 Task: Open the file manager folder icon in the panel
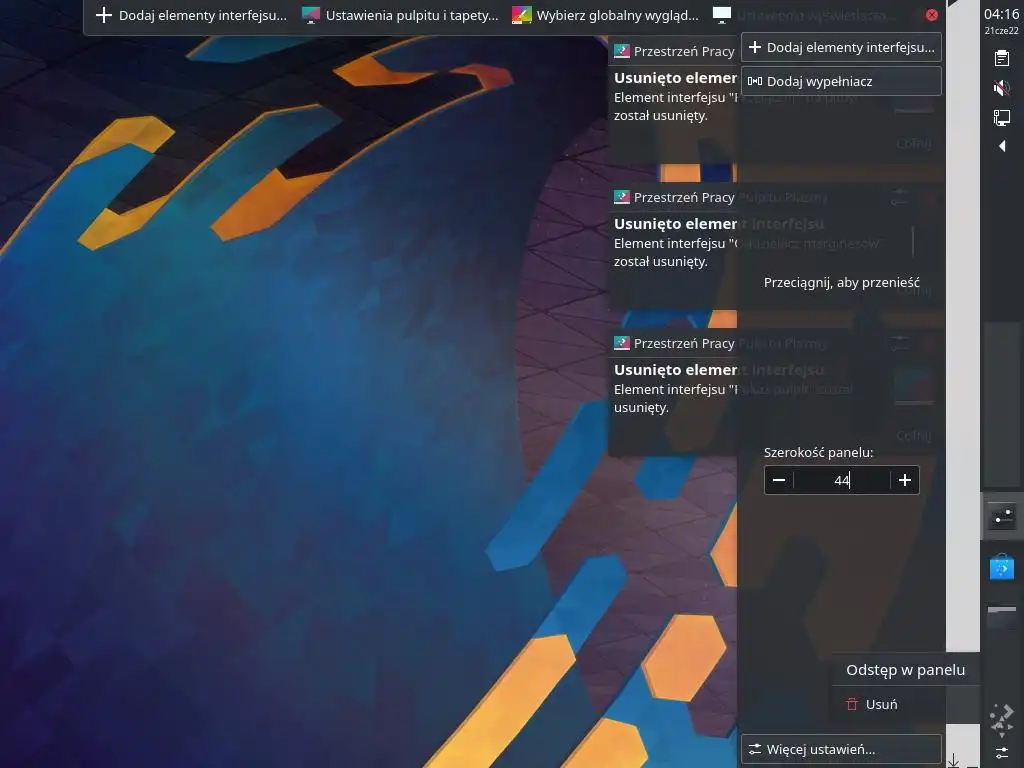tap(1002, 616)
